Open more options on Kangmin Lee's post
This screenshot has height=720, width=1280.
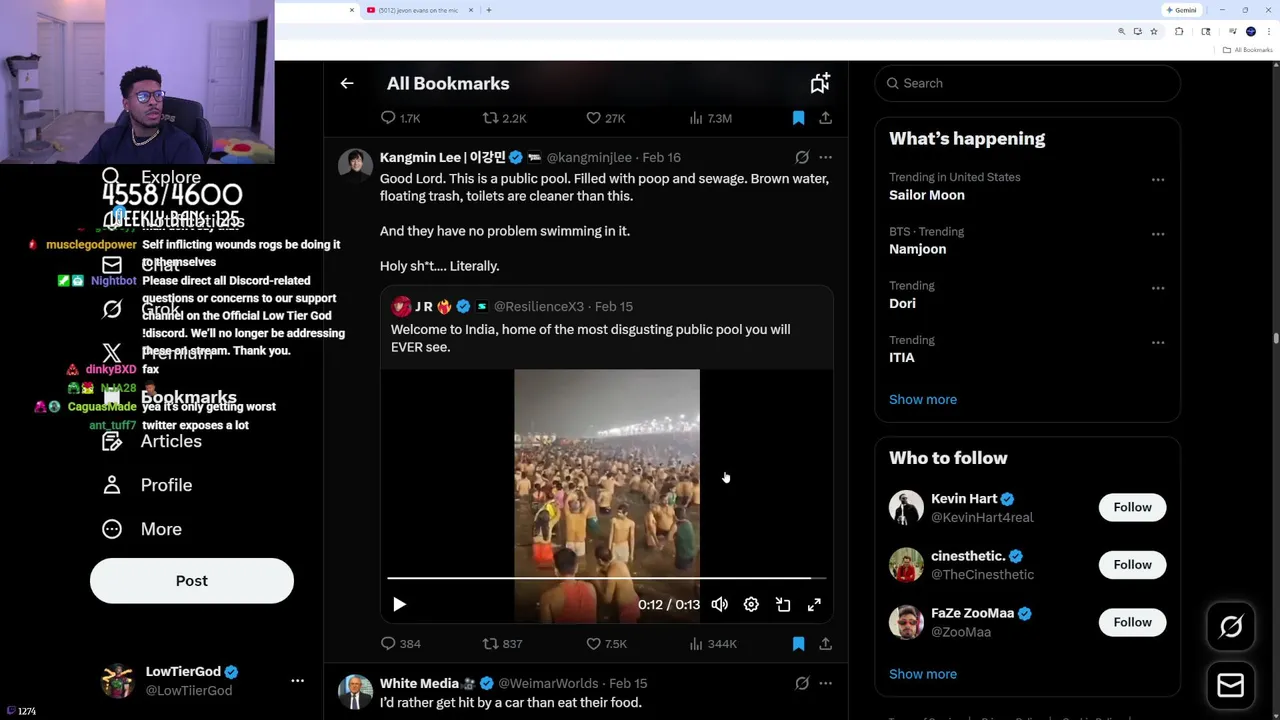point(825,157)
